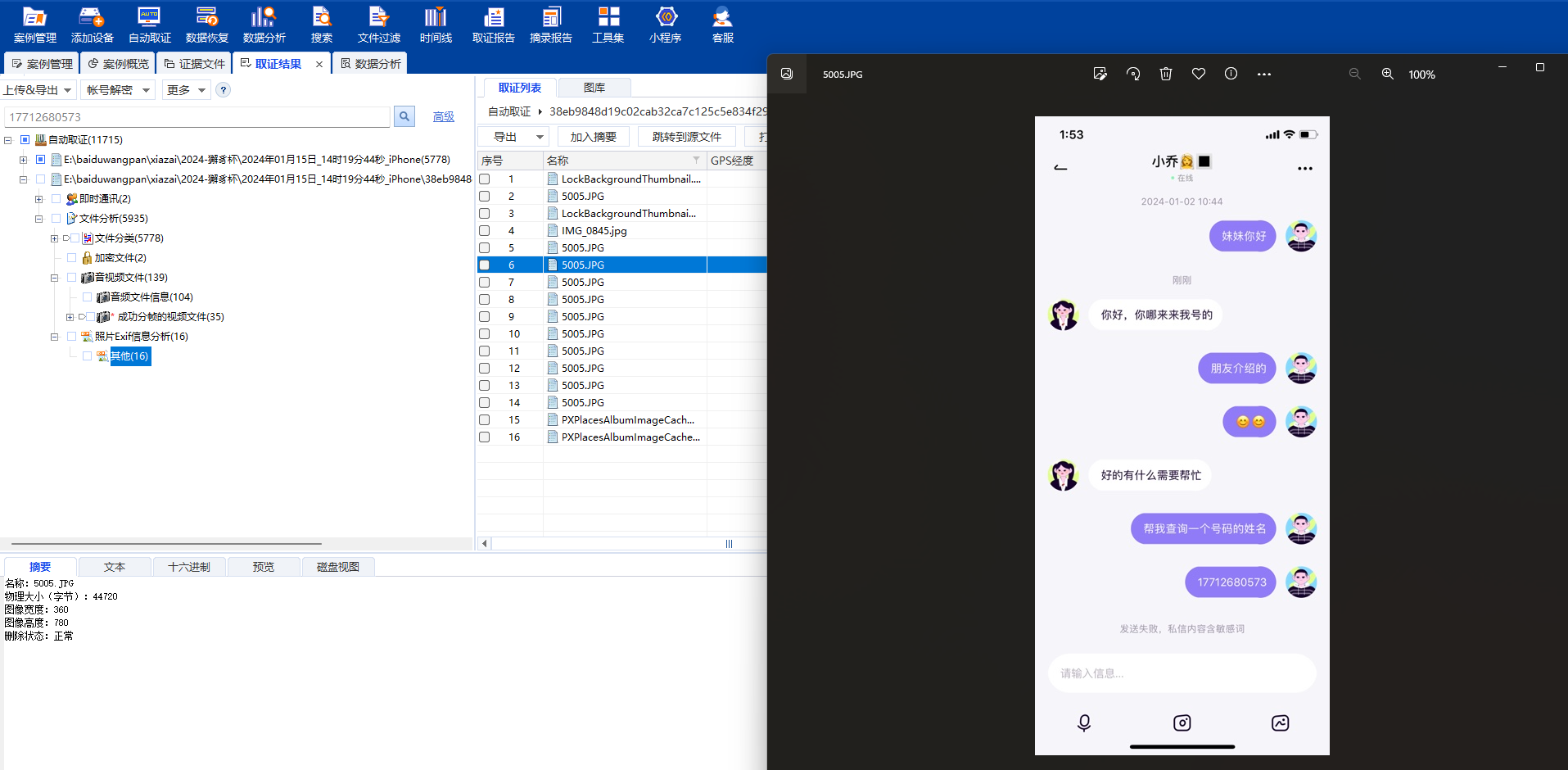Open the 搜索 toolbar tool

[322, 25]
